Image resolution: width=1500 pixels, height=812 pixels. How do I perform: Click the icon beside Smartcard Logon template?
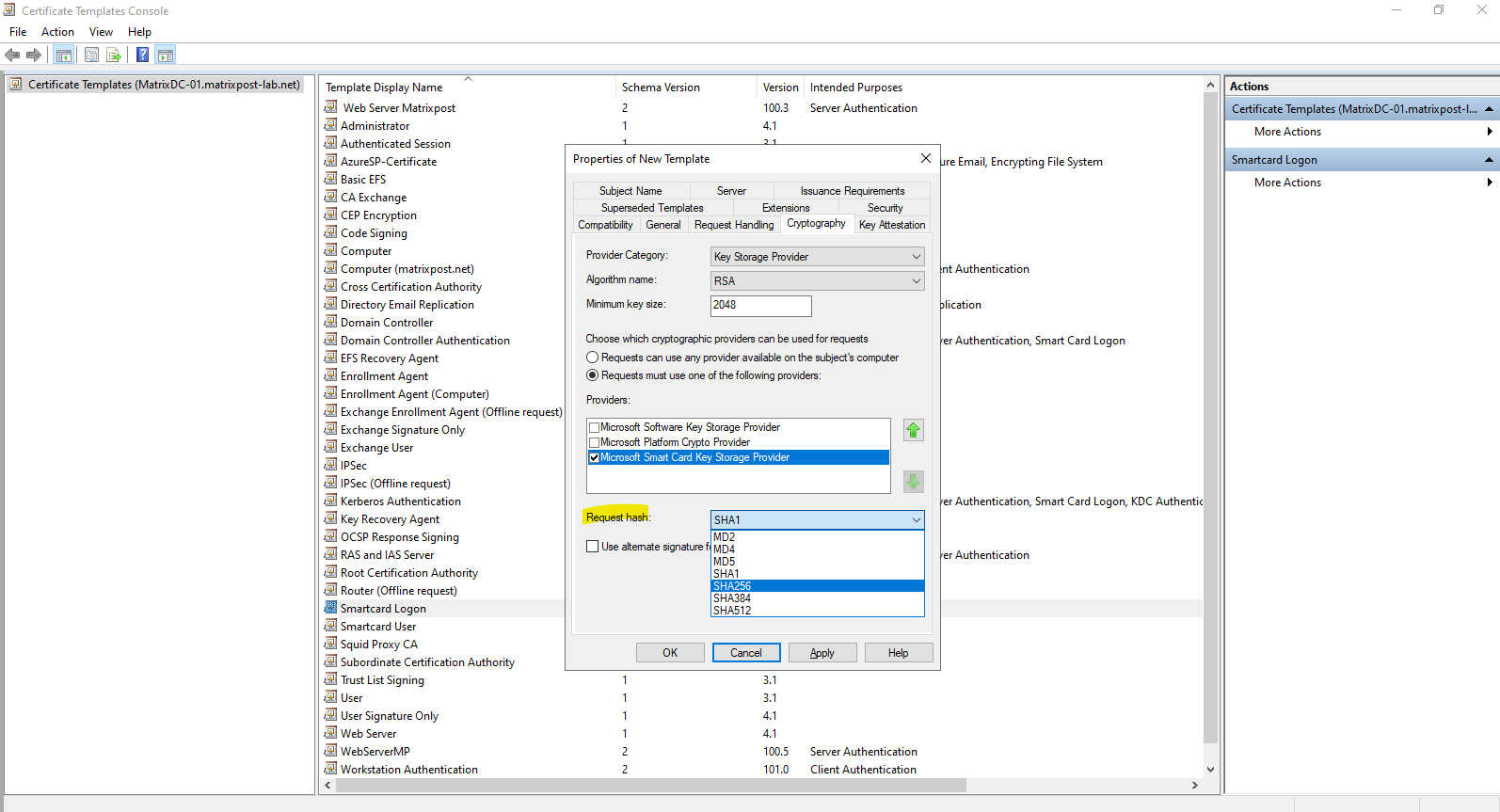(331, 608)
